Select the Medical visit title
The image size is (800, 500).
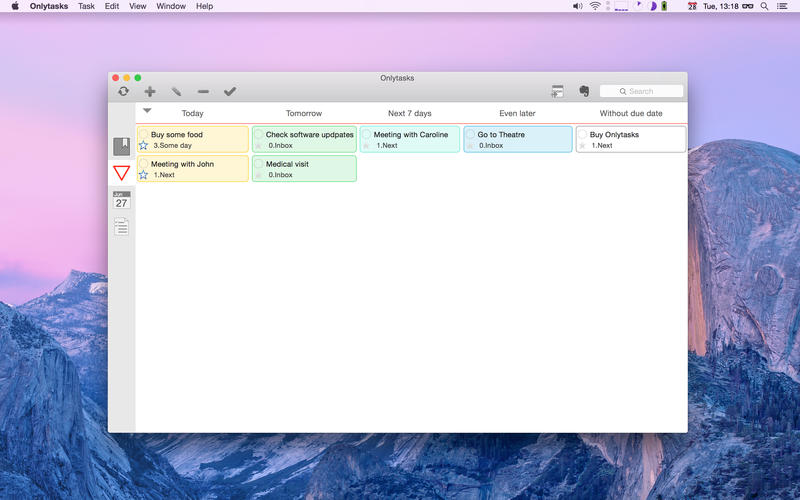click(287, 164)
